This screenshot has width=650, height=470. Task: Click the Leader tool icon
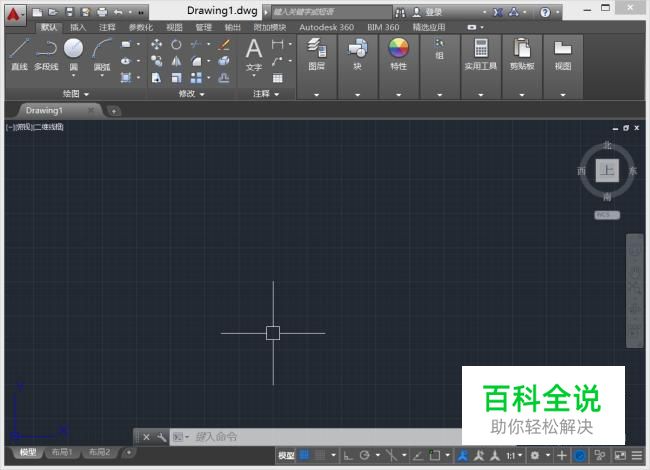point(277,61)
